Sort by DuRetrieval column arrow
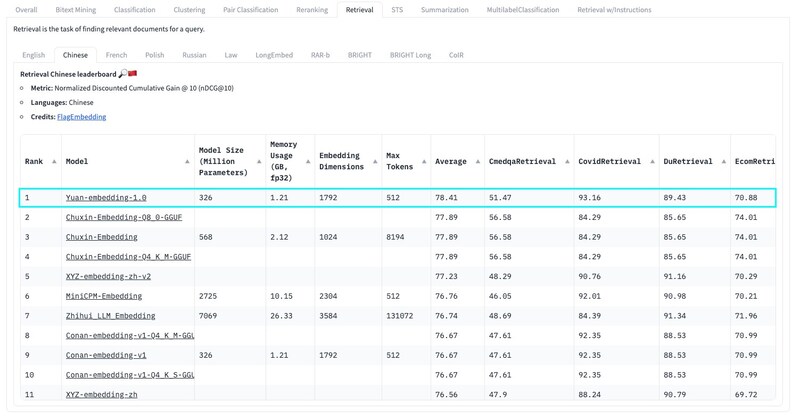800x419 pixels. coord(724,161)
